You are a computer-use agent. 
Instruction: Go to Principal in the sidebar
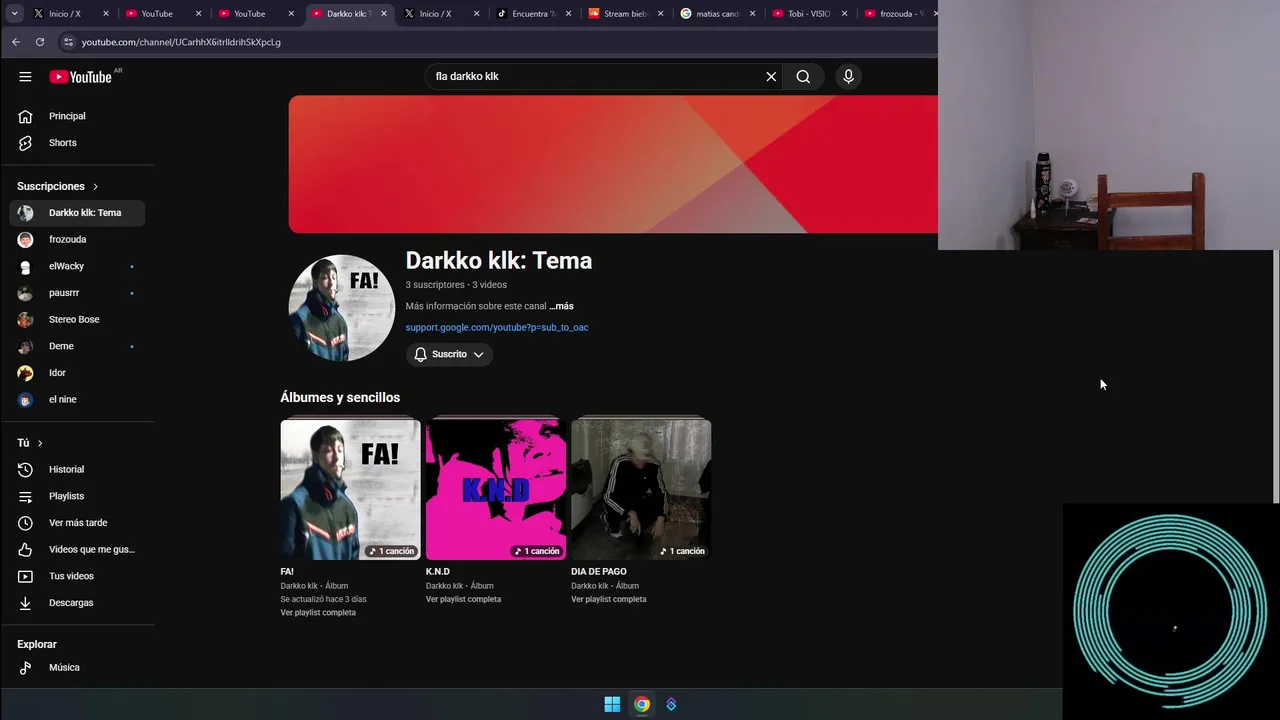(x=77, y=116)
